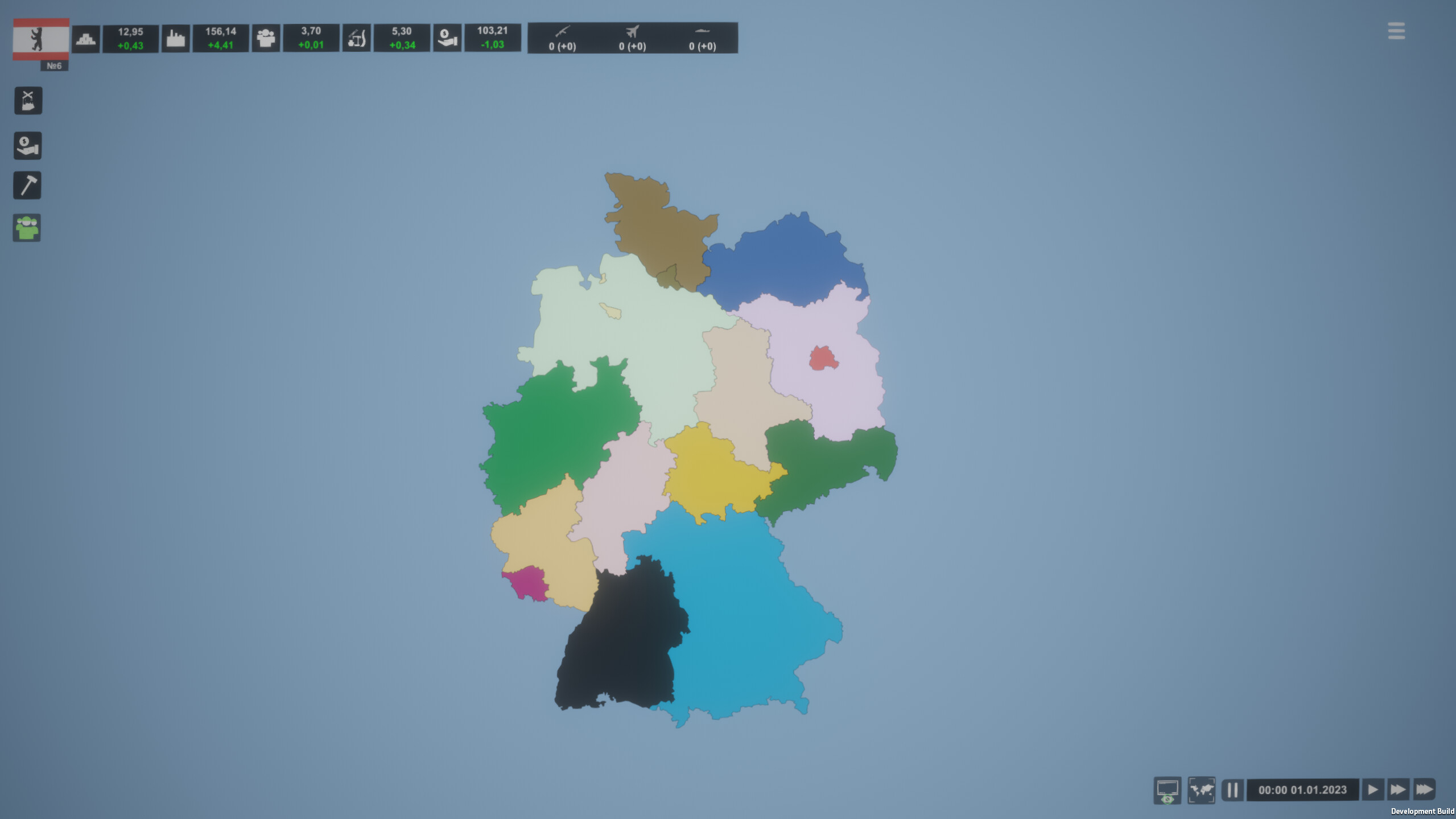Image resolution: width=1456 pixels, height=819 pixels.
Task: Click the warship icon in military bar
Action: pos(703,30)
